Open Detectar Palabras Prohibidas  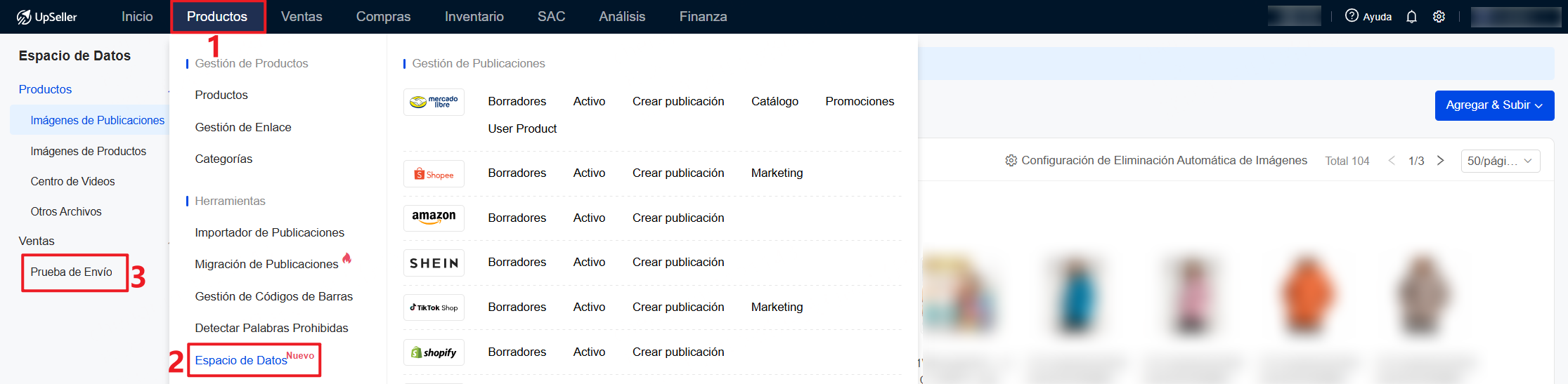coord(272,328)
